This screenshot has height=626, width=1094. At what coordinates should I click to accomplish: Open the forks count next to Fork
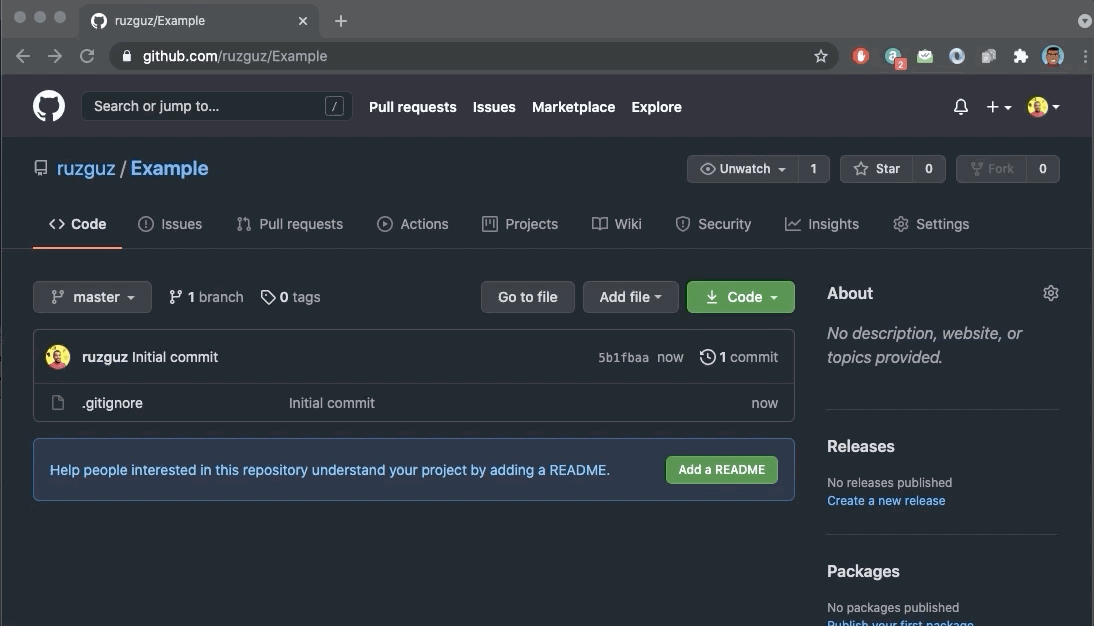(x=1043, y=169)
